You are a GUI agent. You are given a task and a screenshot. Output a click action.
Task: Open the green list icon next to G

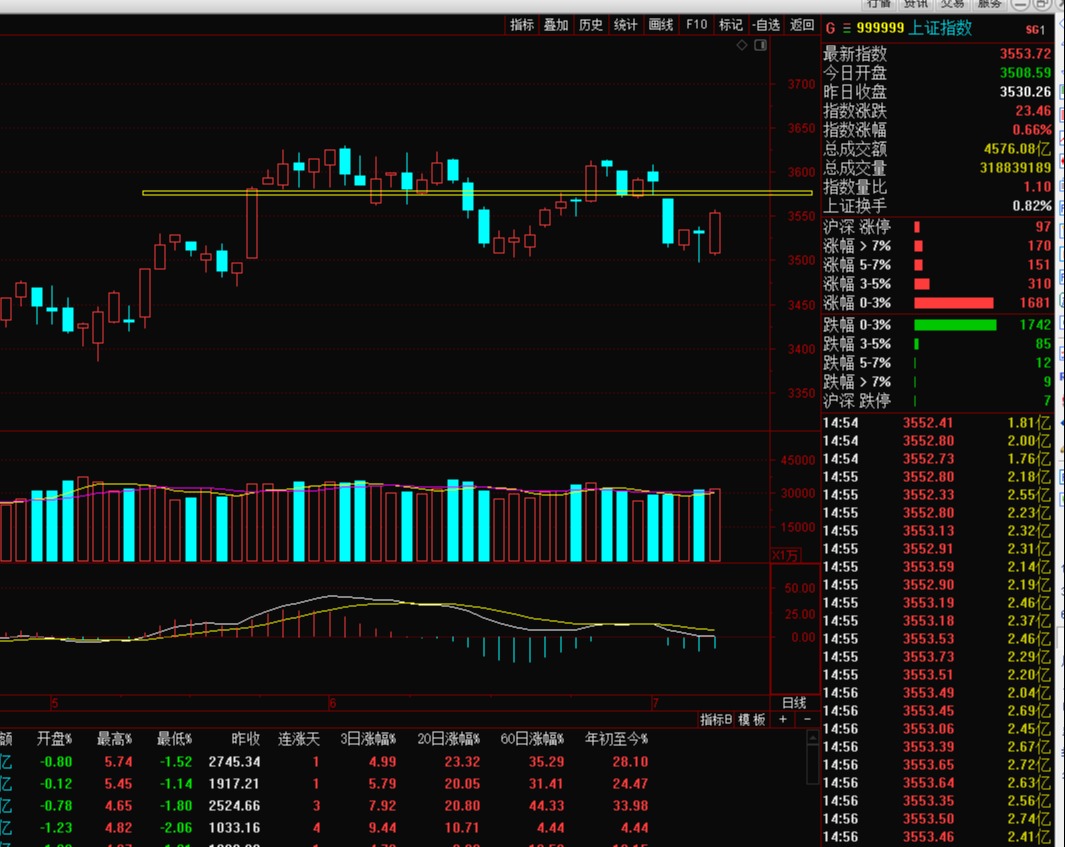(847, 29)
